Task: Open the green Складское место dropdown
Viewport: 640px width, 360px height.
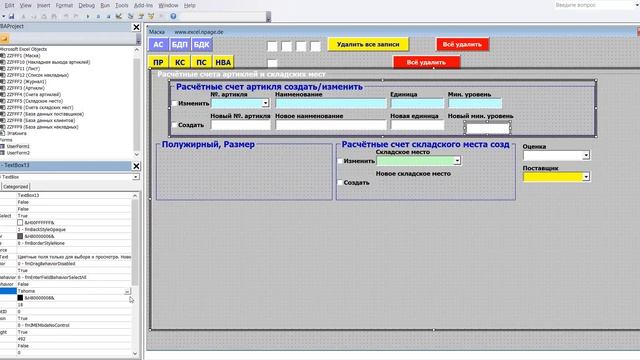Action: [457, 161]
